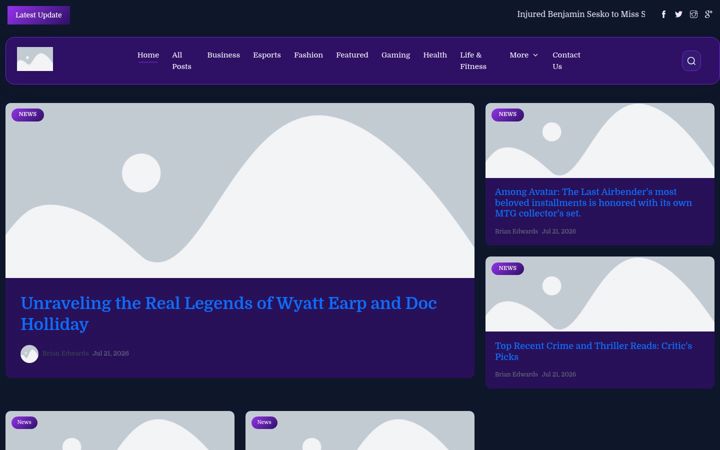This screenshot has width=720, height=450.
Task: Open the Facebook social icon
Action: [664, 15]
